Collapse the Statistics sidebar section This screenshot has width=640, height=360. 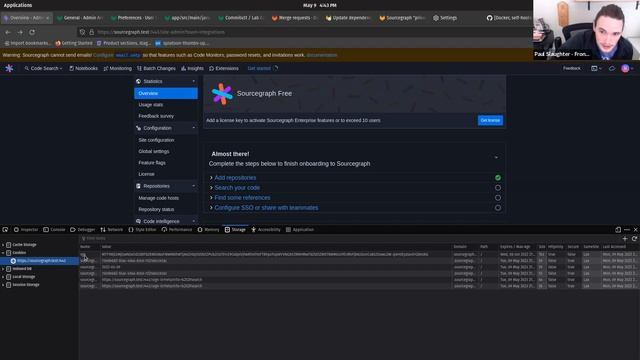[x=193, y=81]
